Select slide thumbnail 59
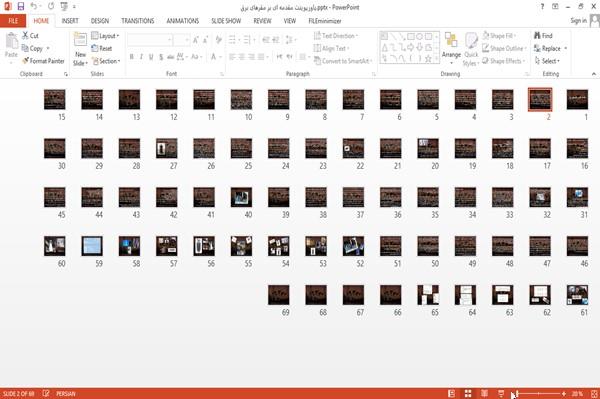The image size is (600, 399). pos(92,246)
